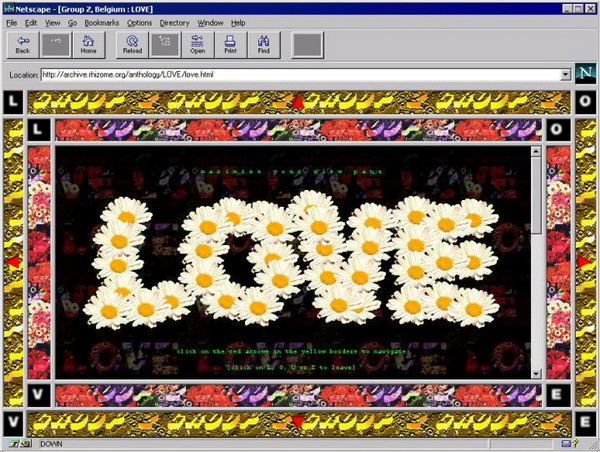Click the page's vertical scrollbar down arrow
The width and height of the screenshot is (600, 452).
pos(537,373)
